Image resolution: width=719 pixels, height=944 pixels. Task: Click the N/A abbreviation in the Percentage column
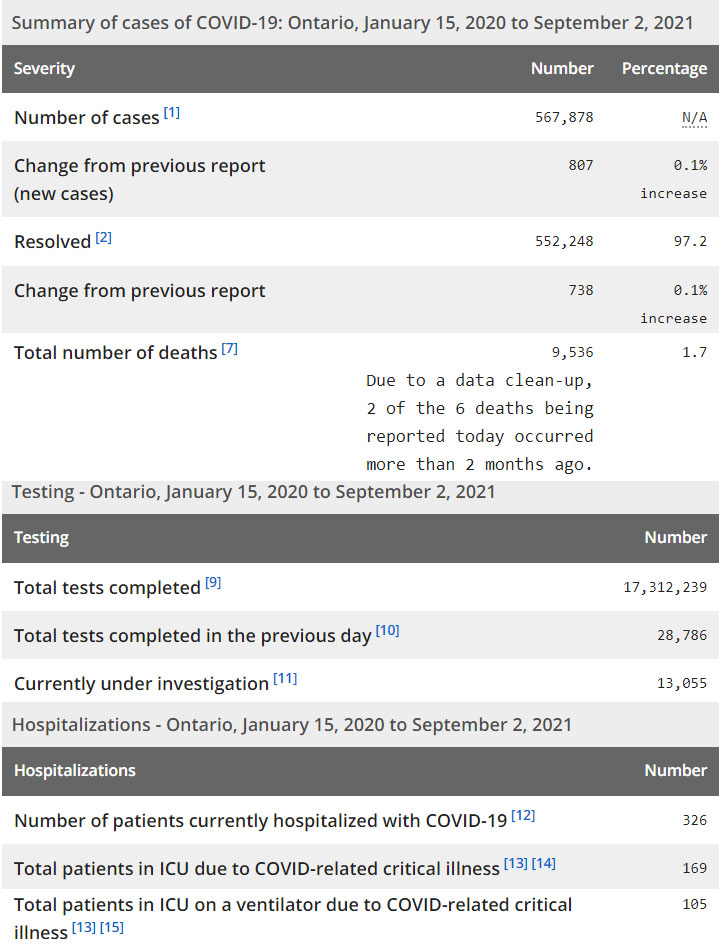coord(694,117)
